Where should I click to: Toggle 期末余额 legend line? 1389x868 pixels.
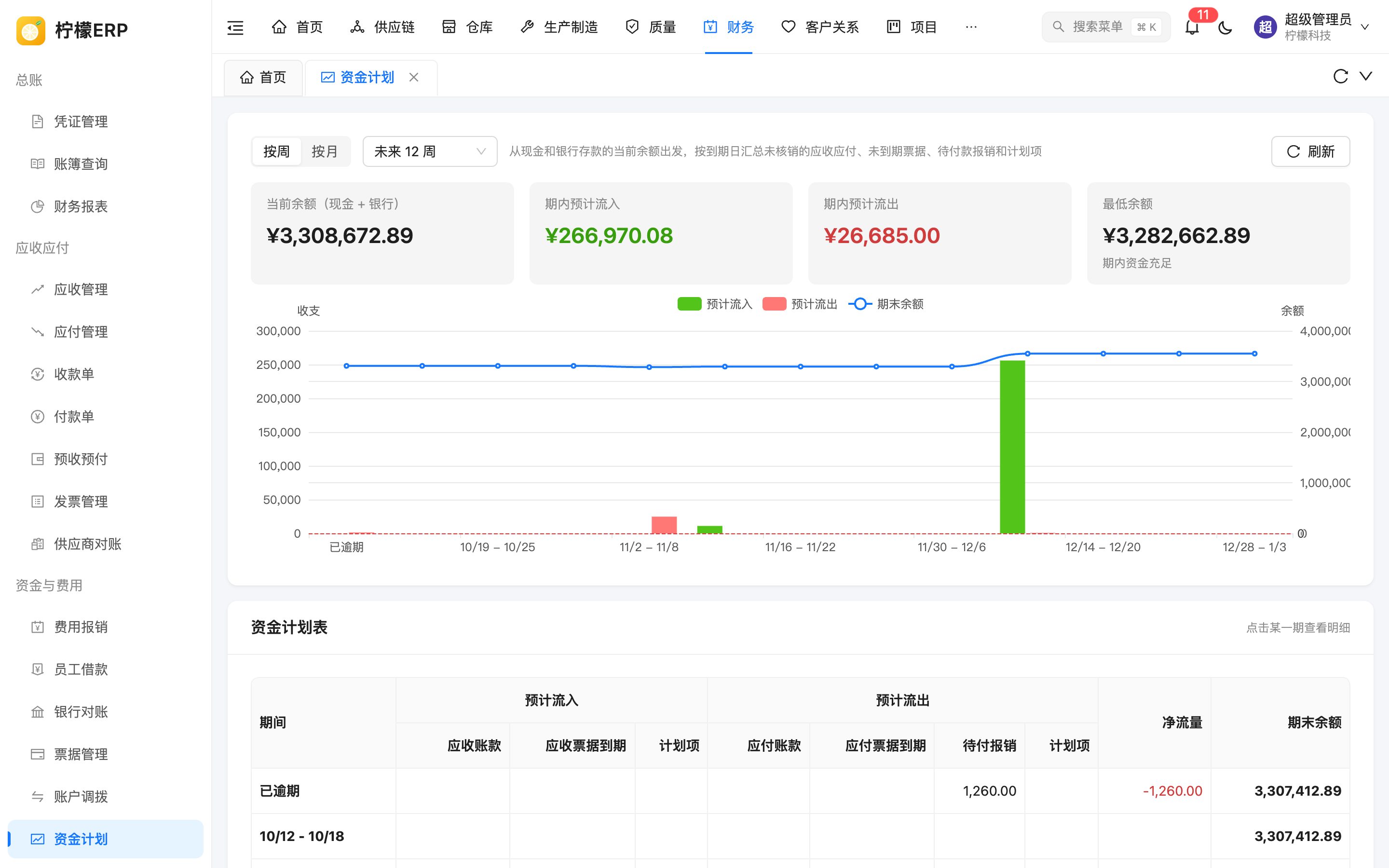coord(885,304)
